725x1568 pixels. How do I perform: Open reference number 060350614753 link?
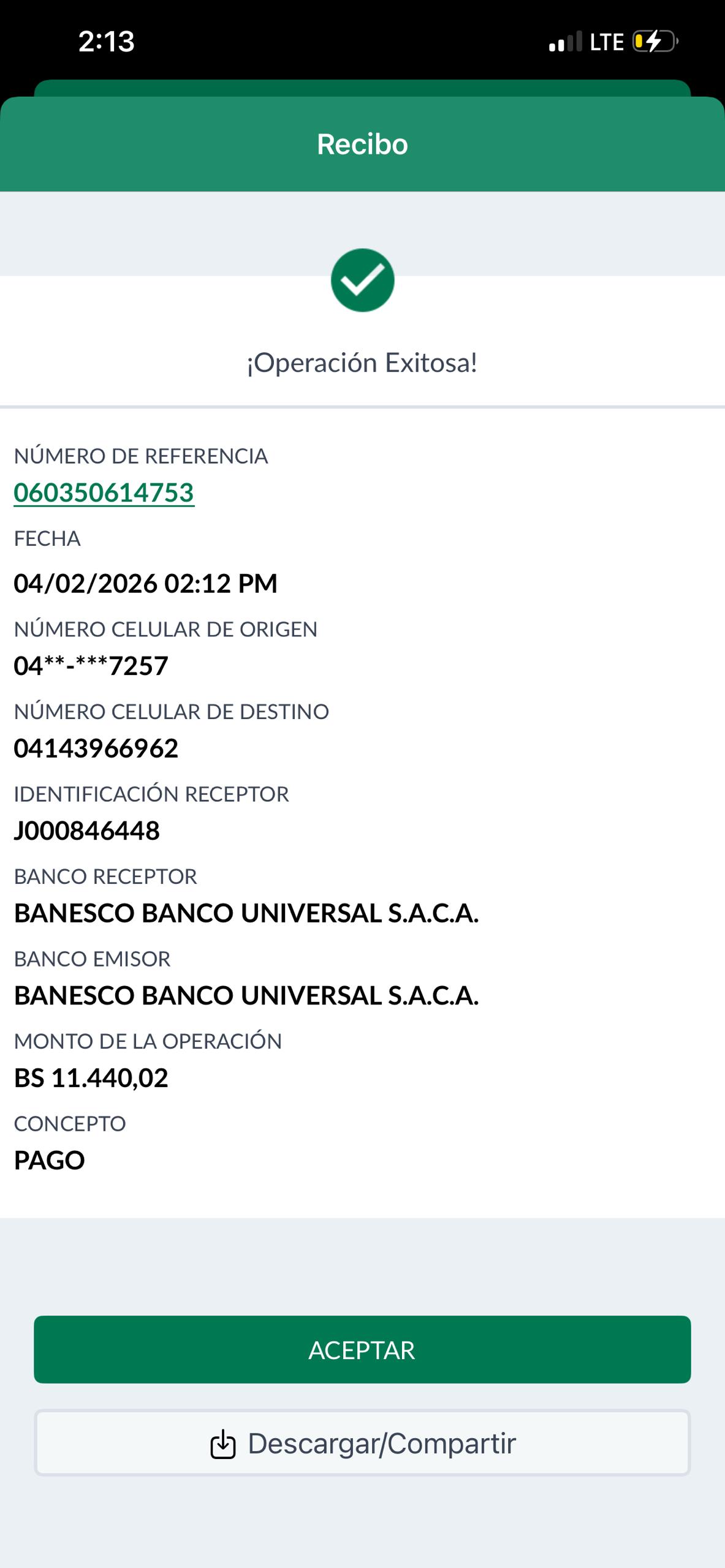tap(104, 493)
